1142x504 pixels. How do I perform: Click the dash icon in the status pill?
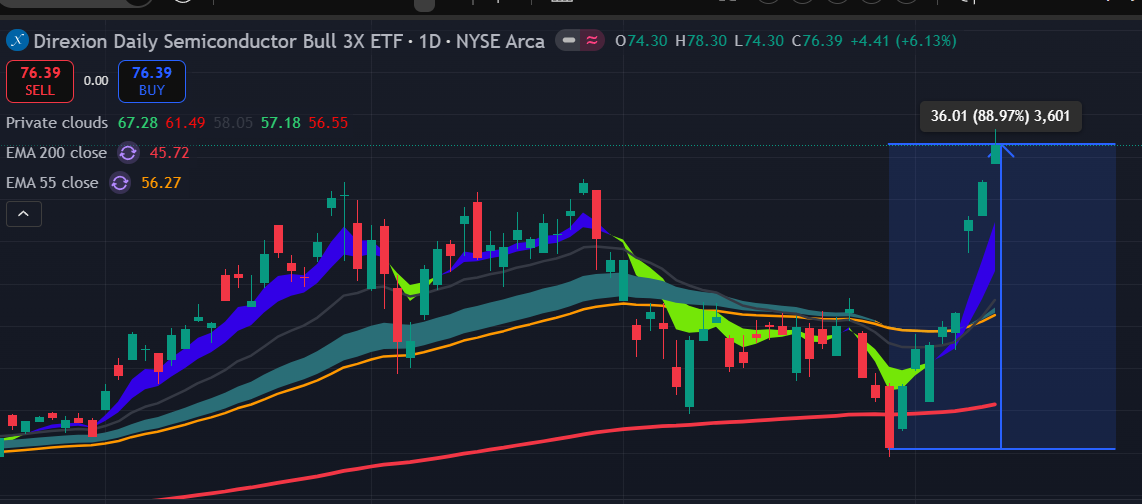coord(570,41)
